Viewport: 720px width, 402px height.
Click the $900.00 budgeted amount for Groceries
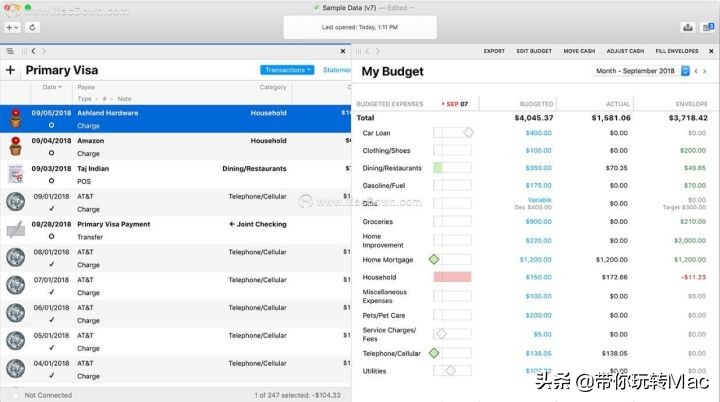point(539,221)
